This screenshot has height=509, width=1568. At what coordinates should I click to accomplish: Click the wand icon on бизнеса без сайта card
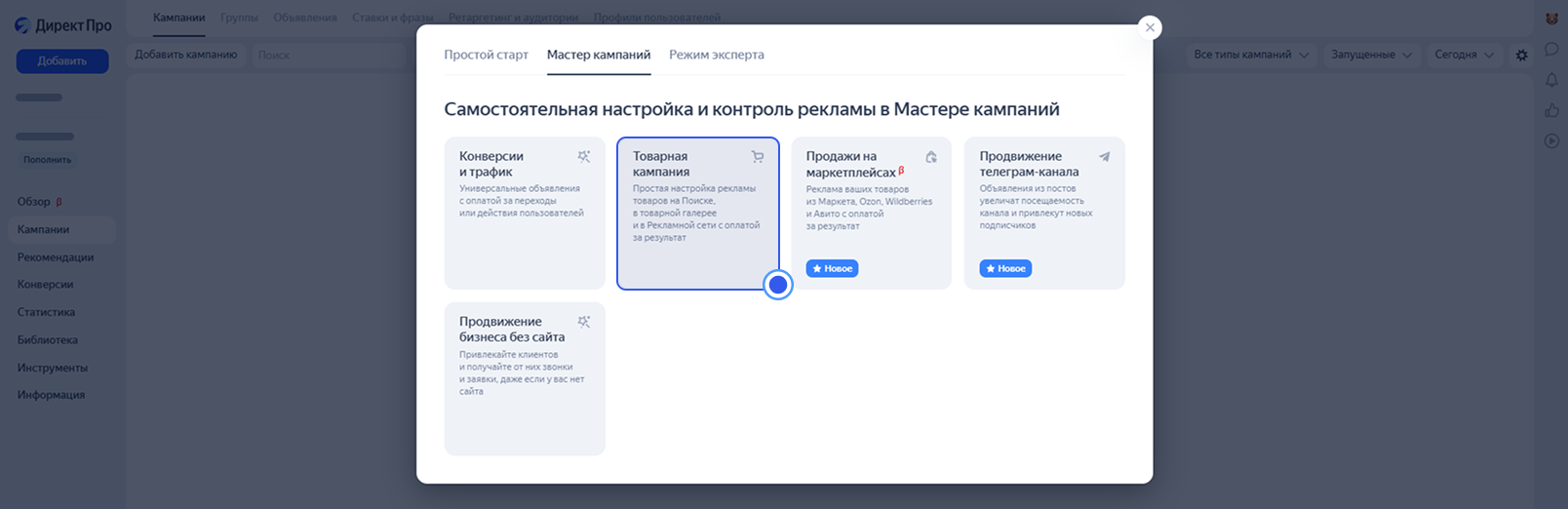click(584, 322)
